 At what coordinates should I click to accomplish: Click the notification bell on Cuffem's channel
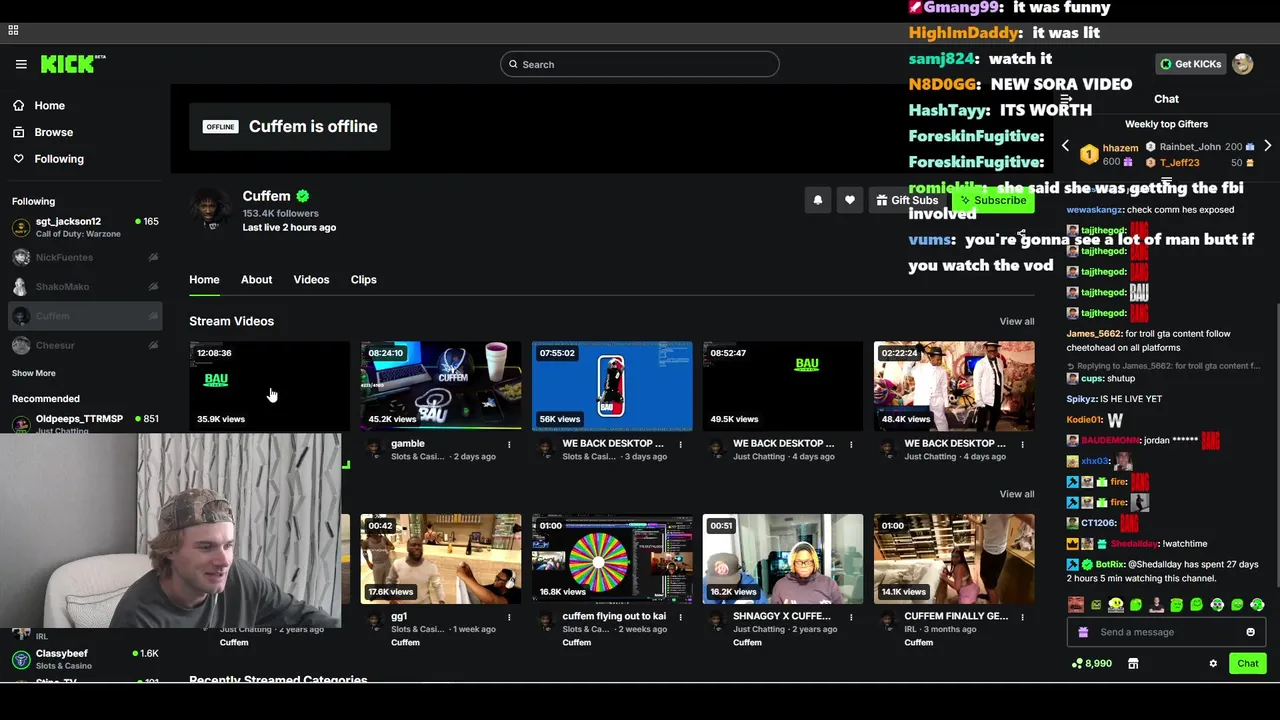click(818, 200)
